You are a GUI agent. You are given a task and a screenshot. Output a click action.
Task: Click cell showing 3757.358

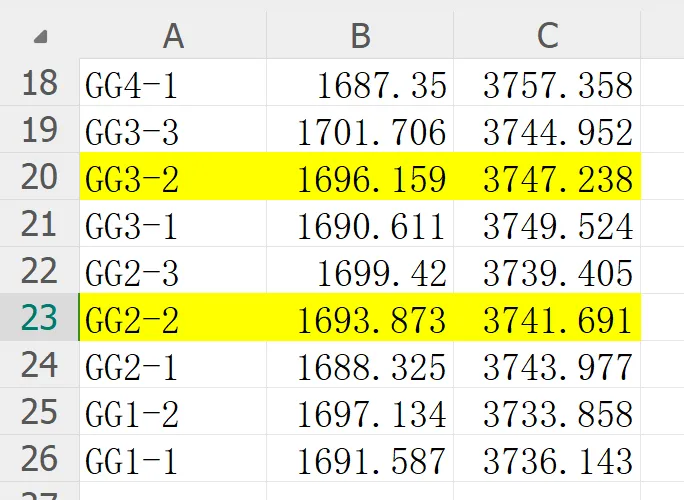[x=547, y=82]
